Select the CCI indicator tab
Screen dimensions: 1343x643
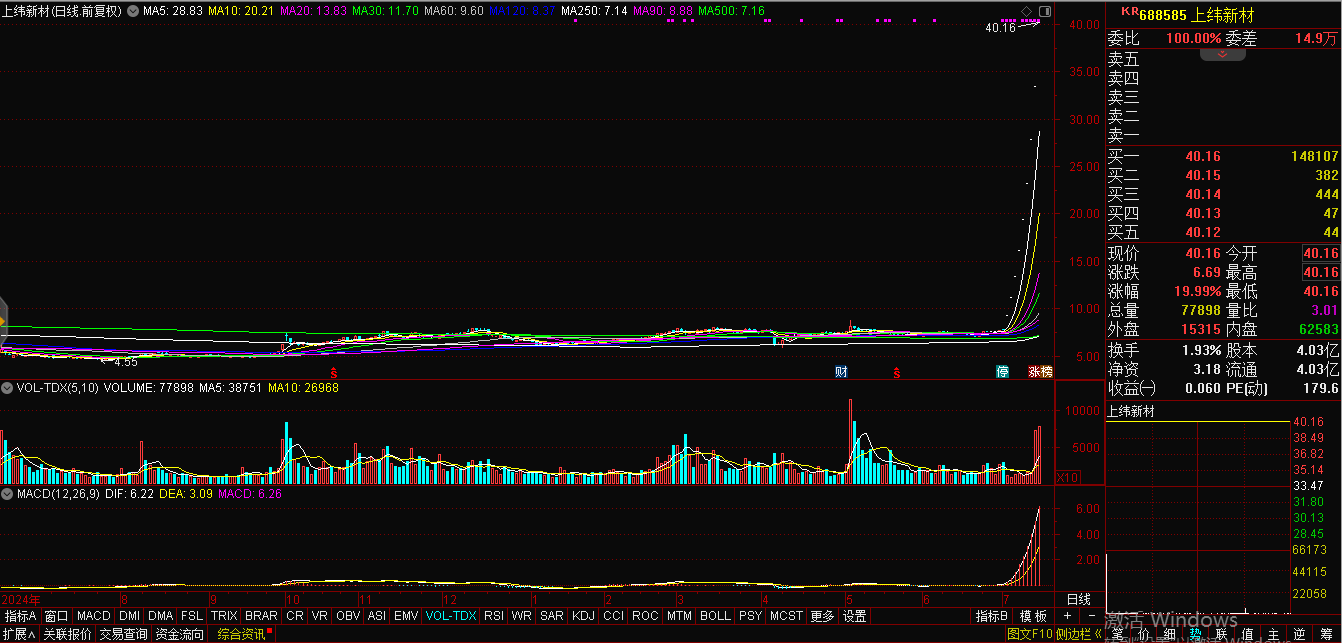pyautogui.click(x=613, y=616)
